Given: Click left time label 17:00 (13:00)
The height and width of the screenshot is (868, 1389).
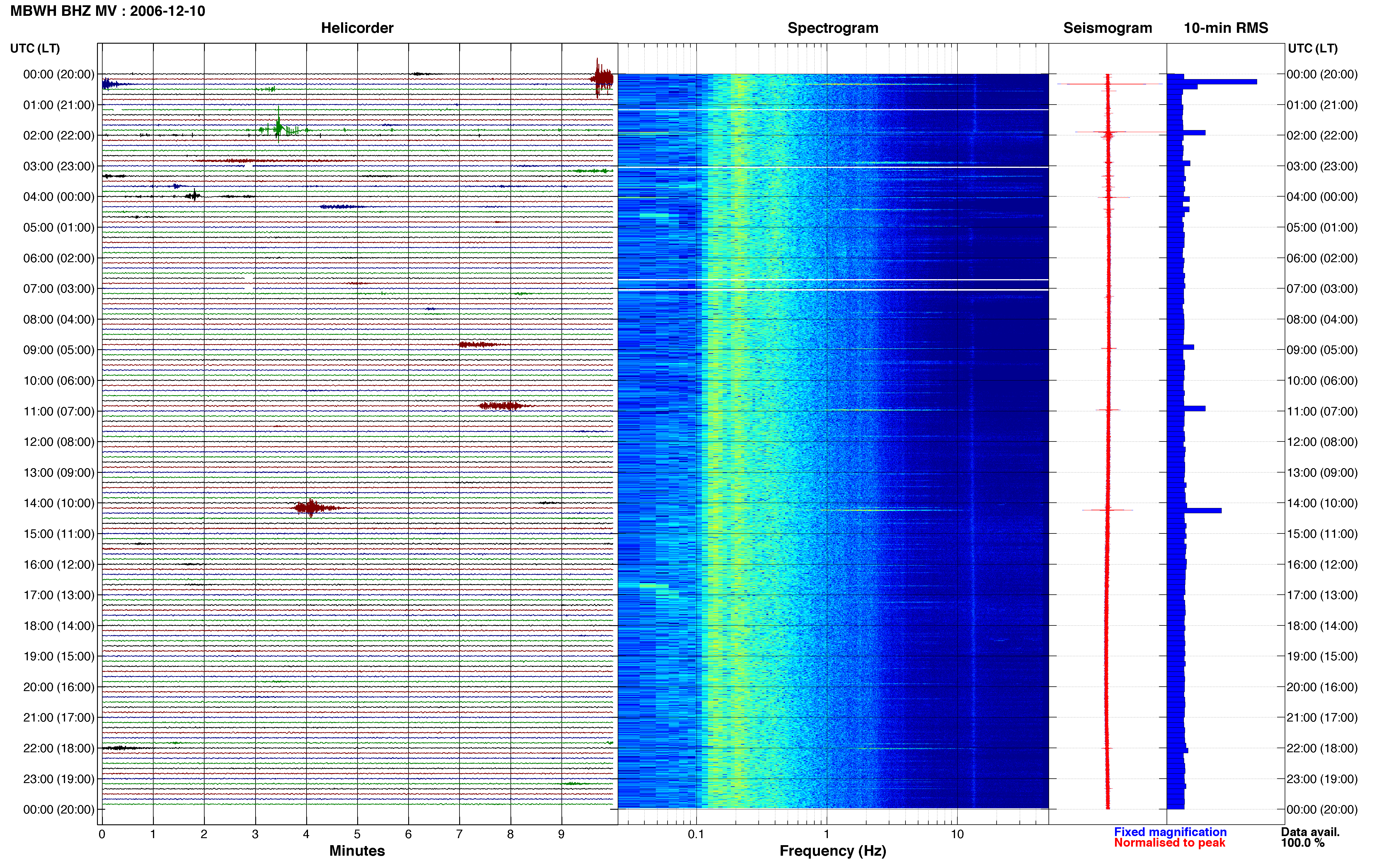Looking at the screenshot, I should (x=59, y=595).
